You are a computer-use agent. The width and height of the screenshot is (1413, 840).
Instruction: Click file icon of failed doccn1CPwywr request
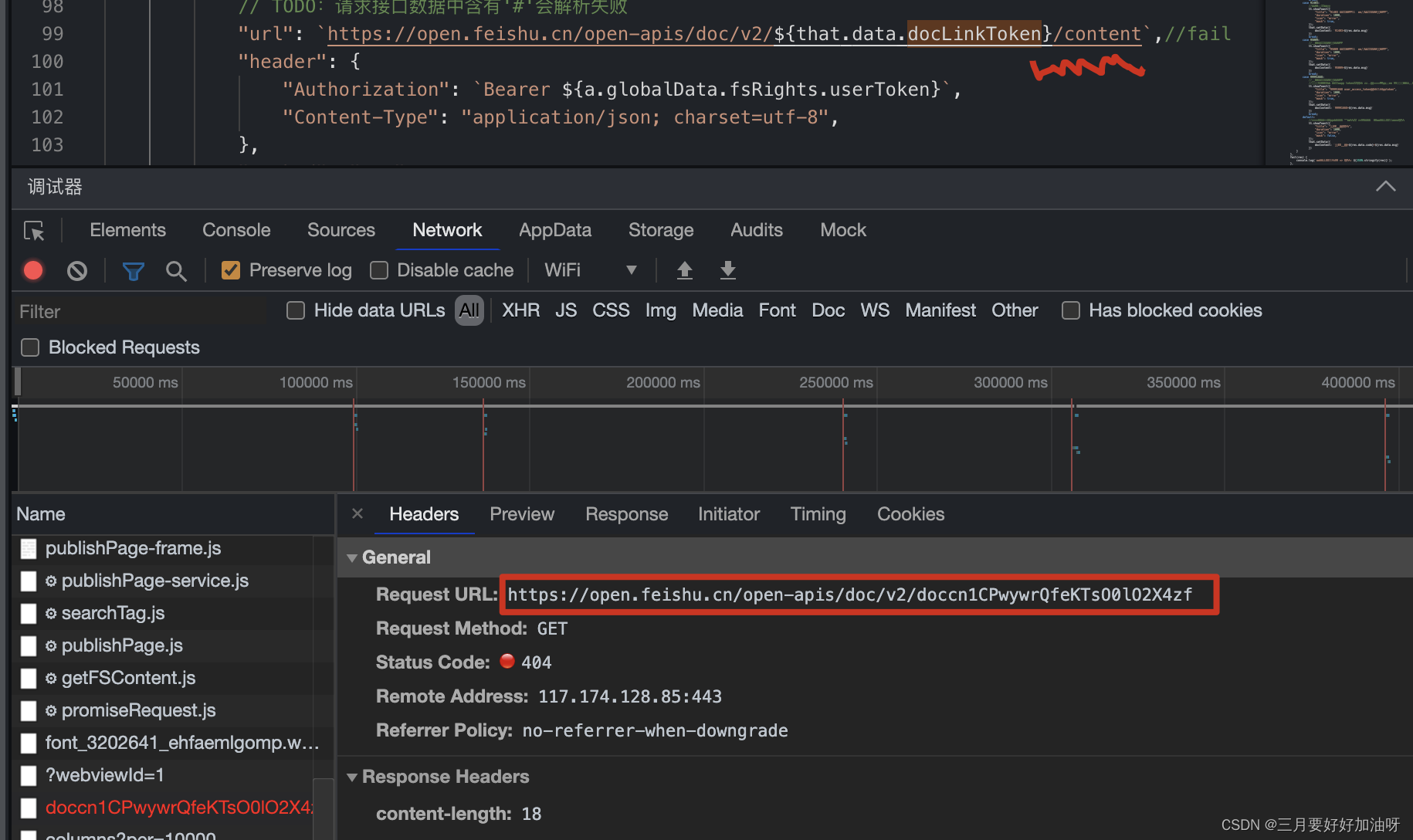29,808
